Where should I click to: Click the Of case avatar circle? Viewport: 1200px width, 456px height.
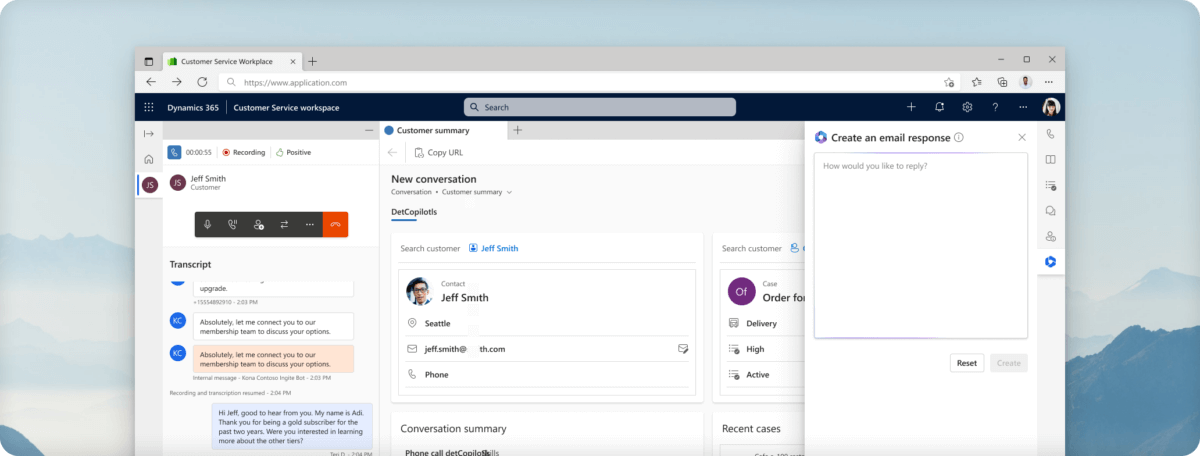click(x=741, y=291)
